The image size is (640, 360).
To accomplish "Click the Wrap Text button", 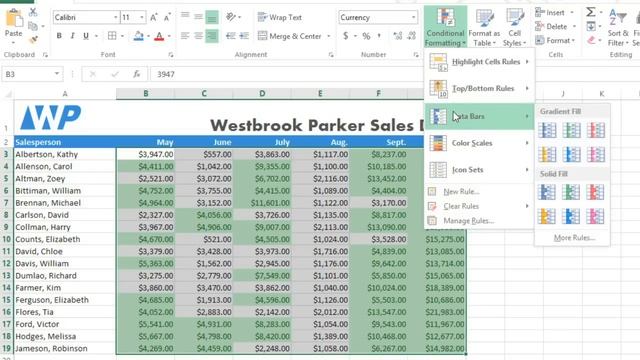I will pyautogui.click(x=280, y=18).
